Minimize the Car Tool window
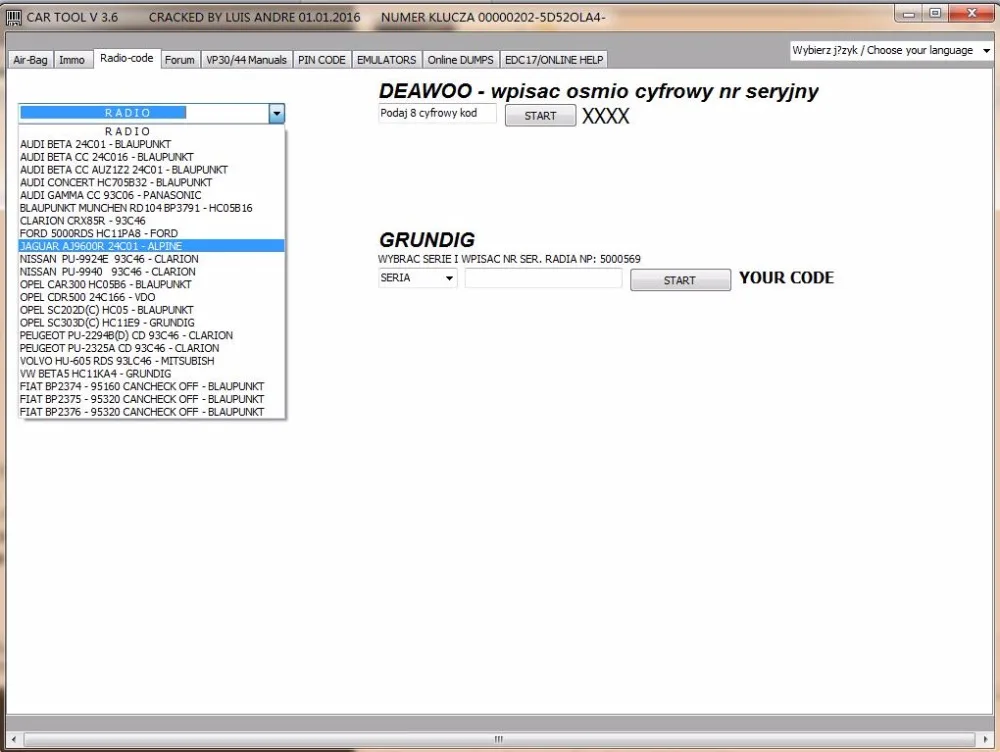This screenshot has height=752, width=1000. 909,13
